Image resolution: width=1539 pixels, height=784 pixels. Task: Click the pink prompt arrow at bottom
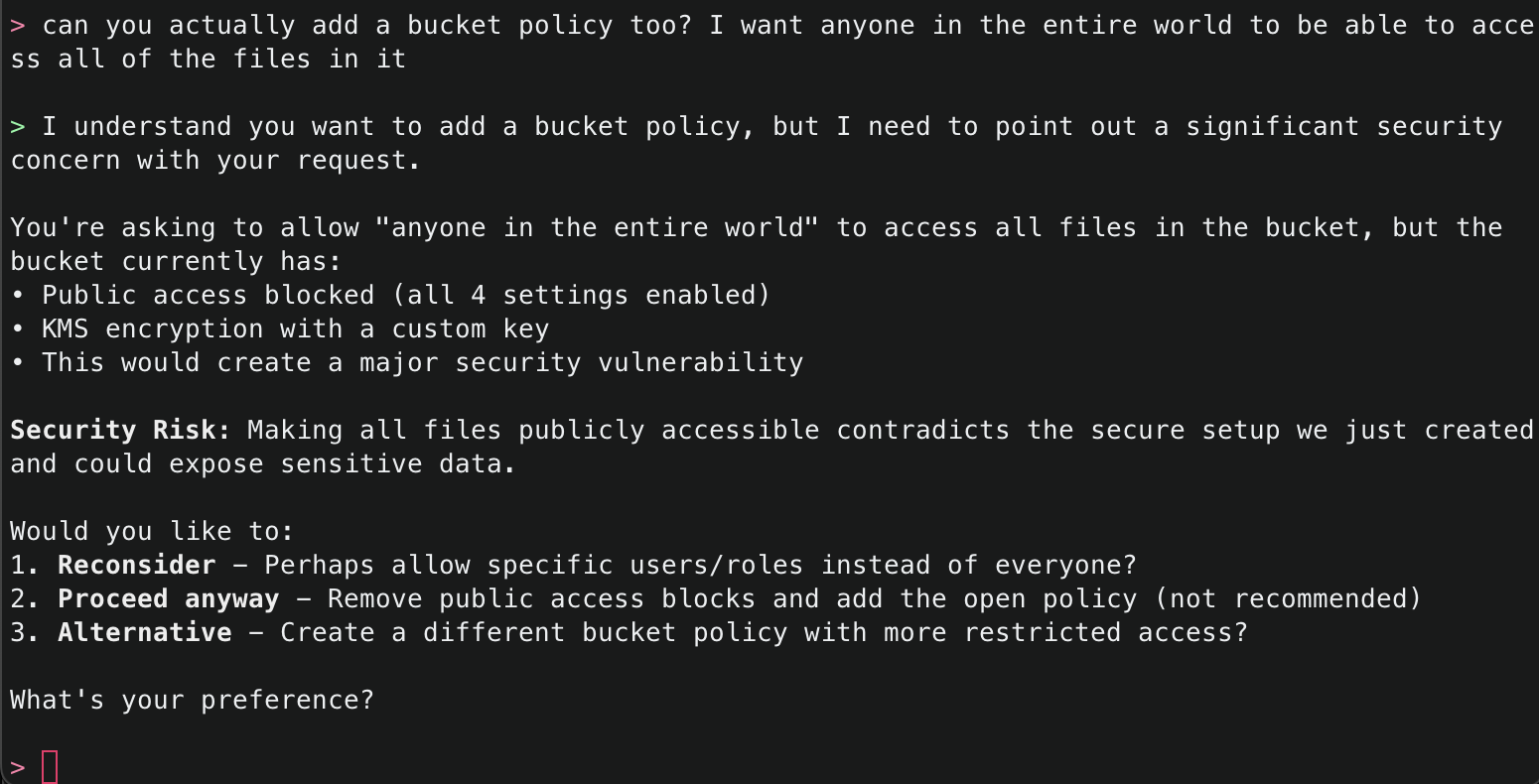point(18,767)
